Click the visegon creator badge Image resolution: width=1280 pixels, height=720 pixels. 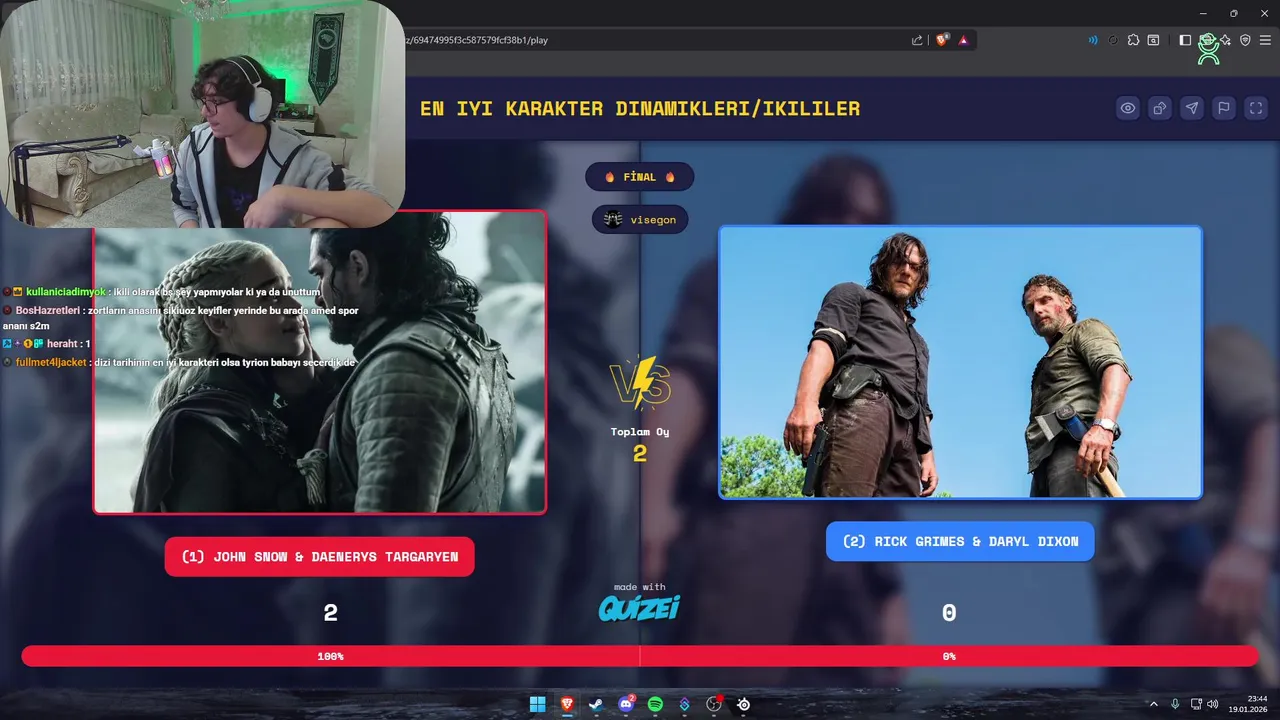640,219
